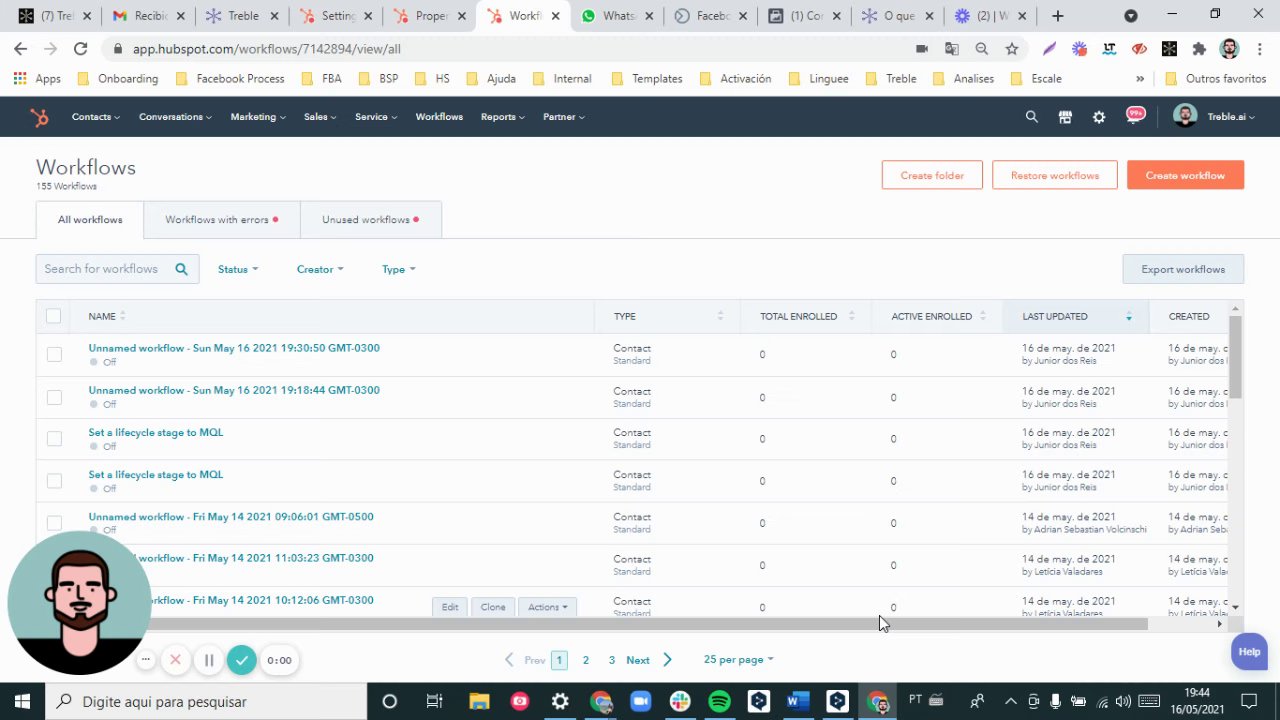Expand the Marketing navigation menu
The height and width of the screenshot is (720, 1280).
tap(258, 117)
